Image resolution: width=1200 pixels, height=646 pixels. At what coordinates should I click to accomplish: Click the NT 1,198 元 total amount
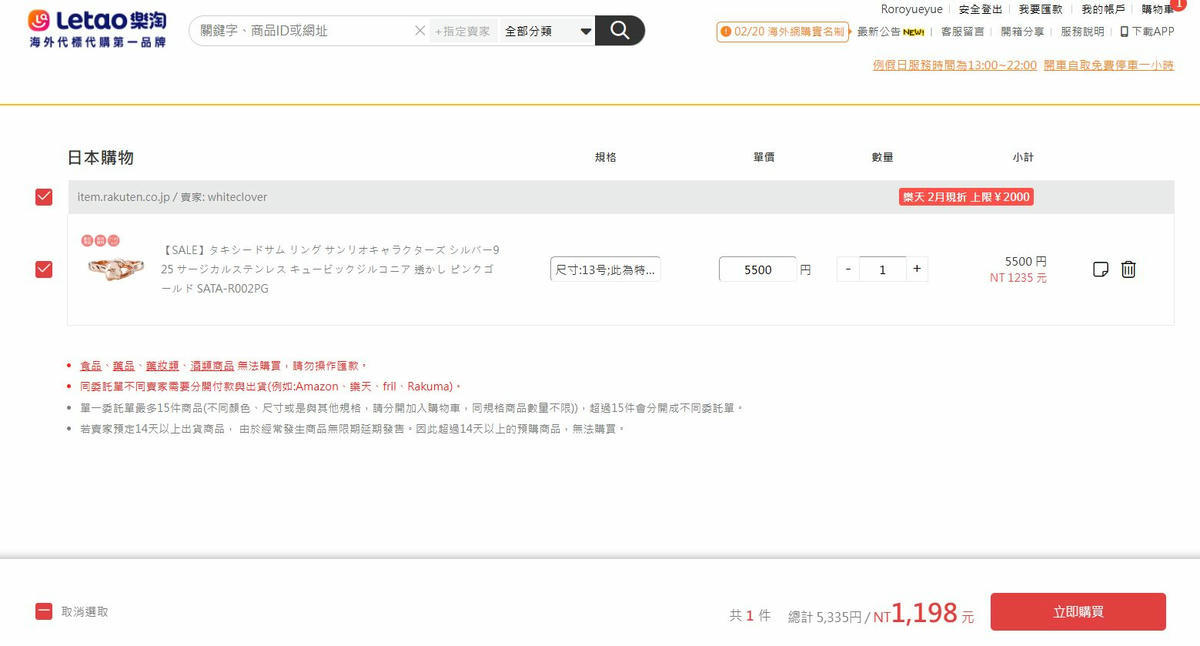(923, 613)
